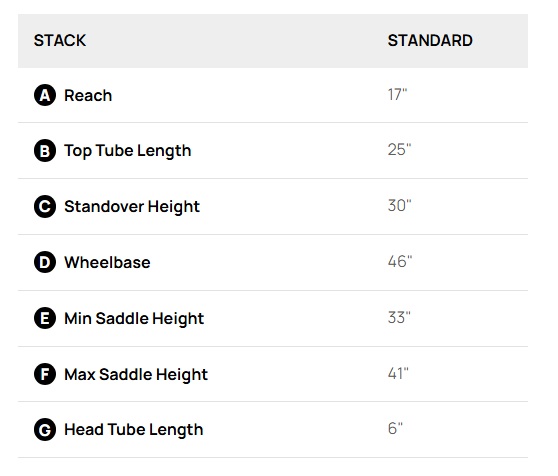Click the 46" Wheelbase value

pos(400,261)
